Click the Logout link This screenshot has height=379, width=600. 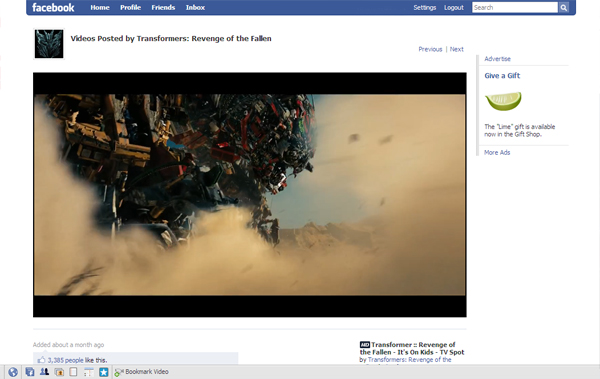point(454,7)
